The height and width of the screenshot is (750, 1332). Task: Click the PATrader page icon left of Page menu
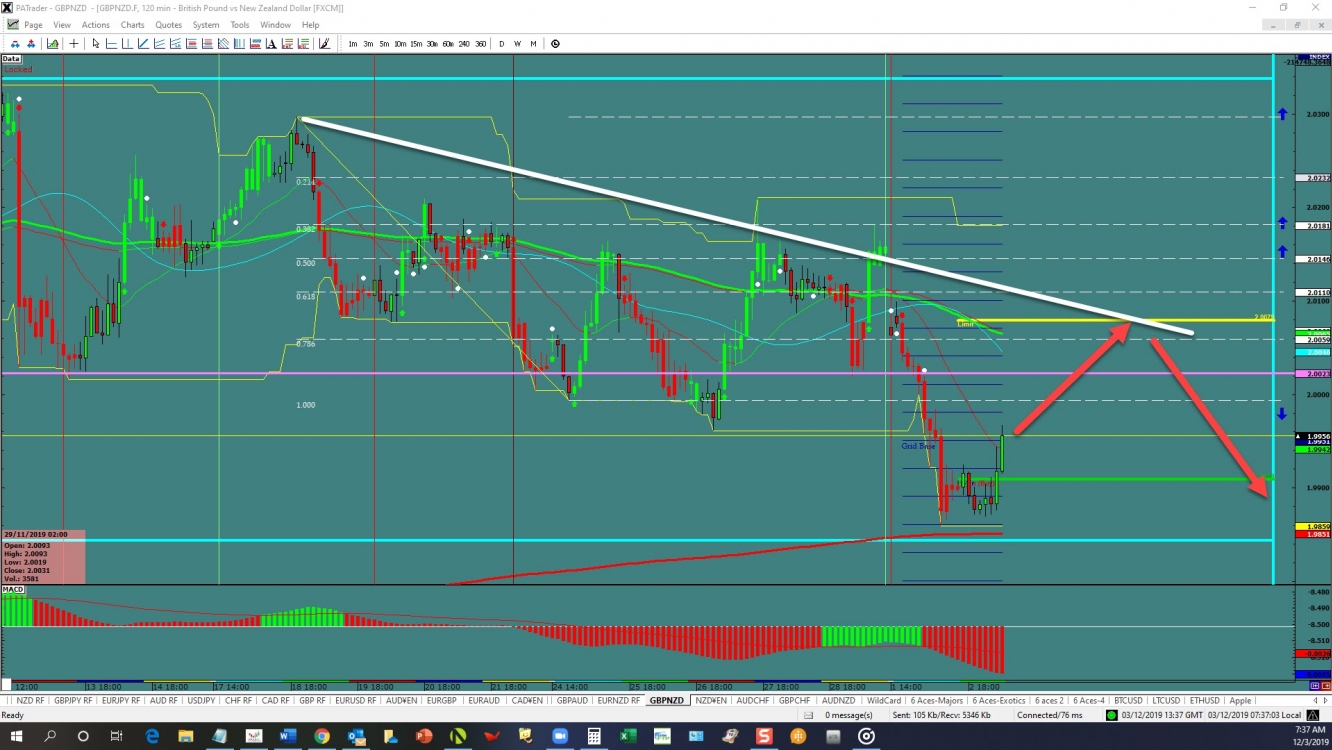[12, 25]
